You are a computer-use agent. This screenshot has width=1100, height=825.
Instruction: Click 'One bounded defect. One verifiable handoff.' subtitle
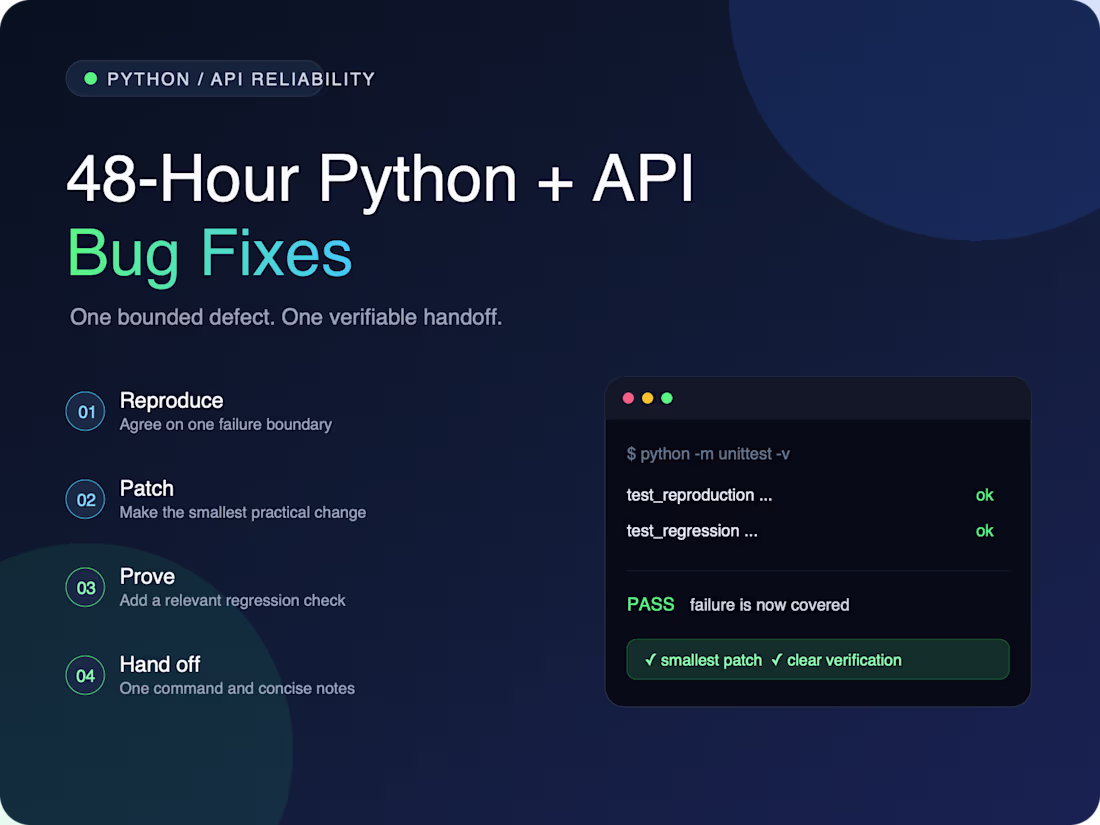coord(286,317)
